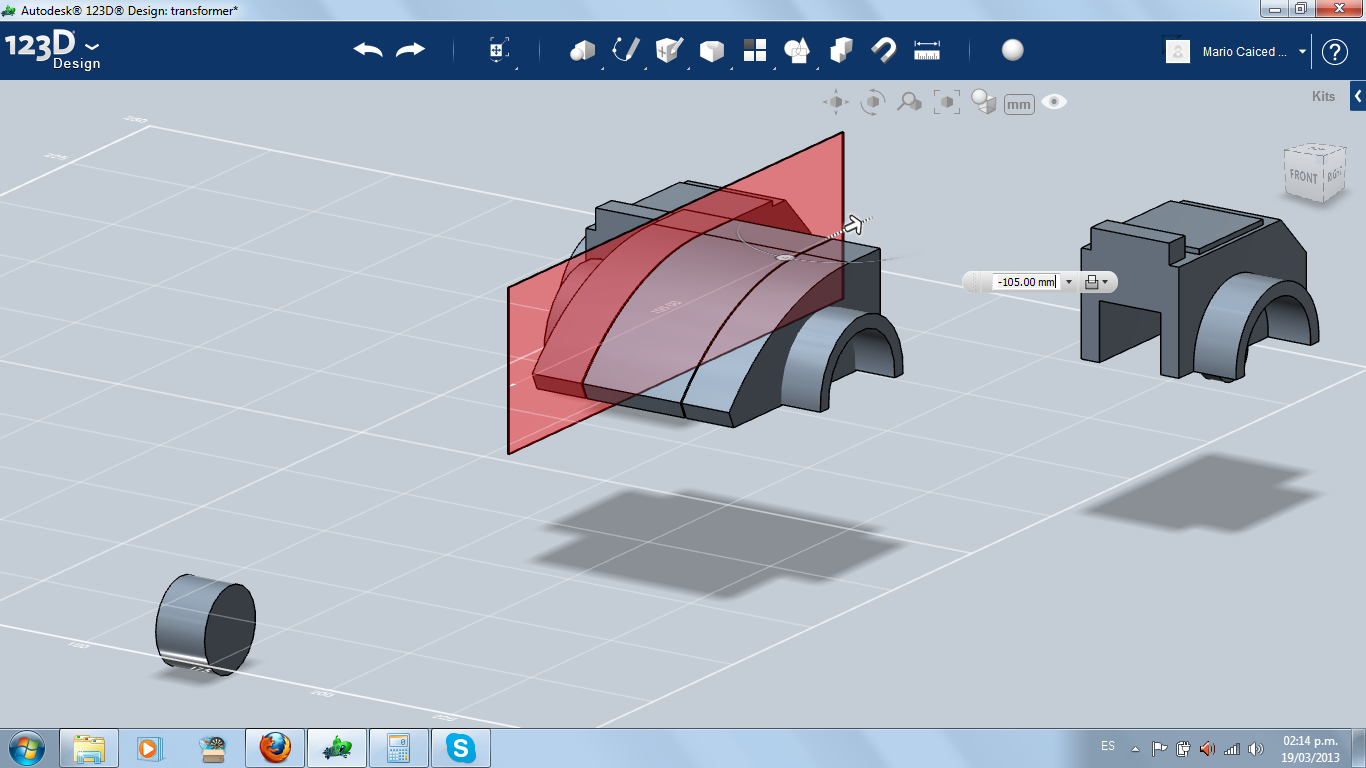Select the second car body model

[1200, 290]
